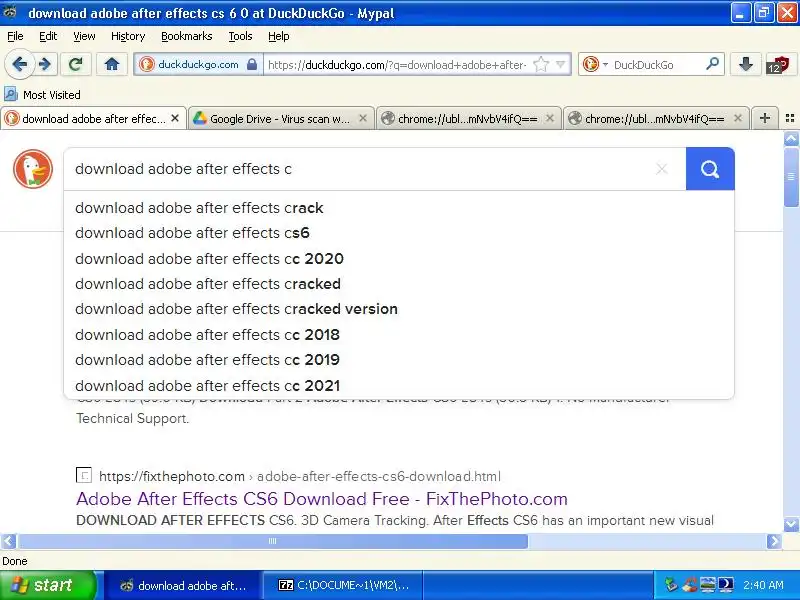Bookmark this page with the star icon
Screen dimensions: 800x600
(x=540, y=64)
